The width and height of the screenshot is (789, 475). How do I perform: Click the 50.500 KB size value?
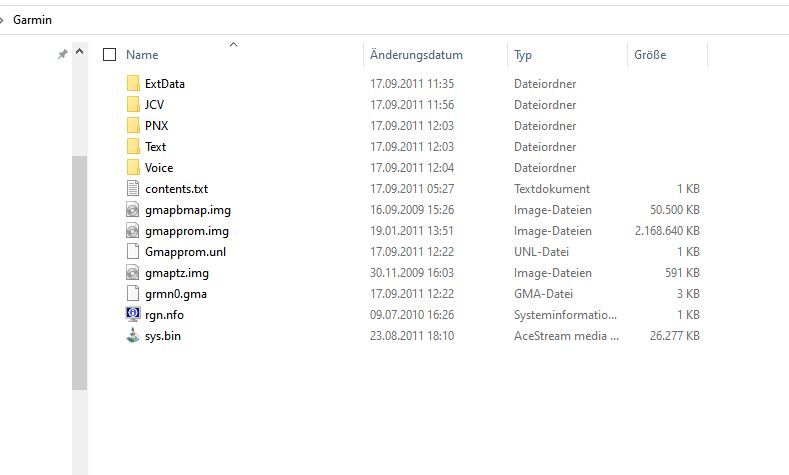pos(675,210)
